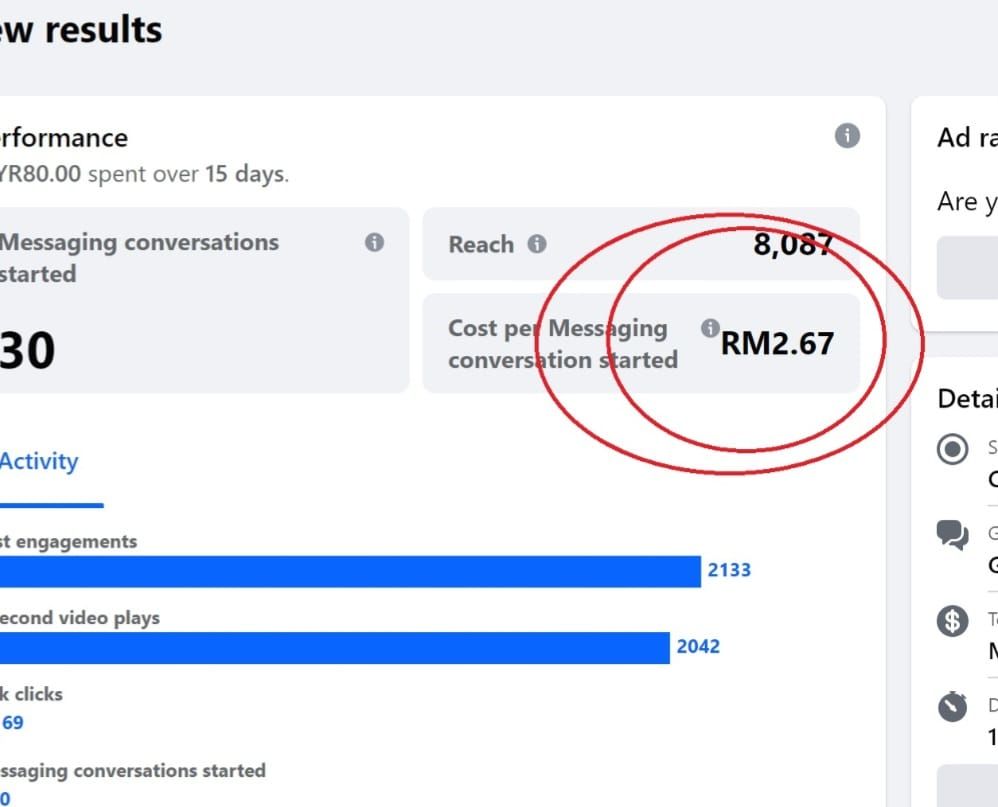Click the 2042 video plays value
This screenshot has height=807, width=998.
point(698,646)
